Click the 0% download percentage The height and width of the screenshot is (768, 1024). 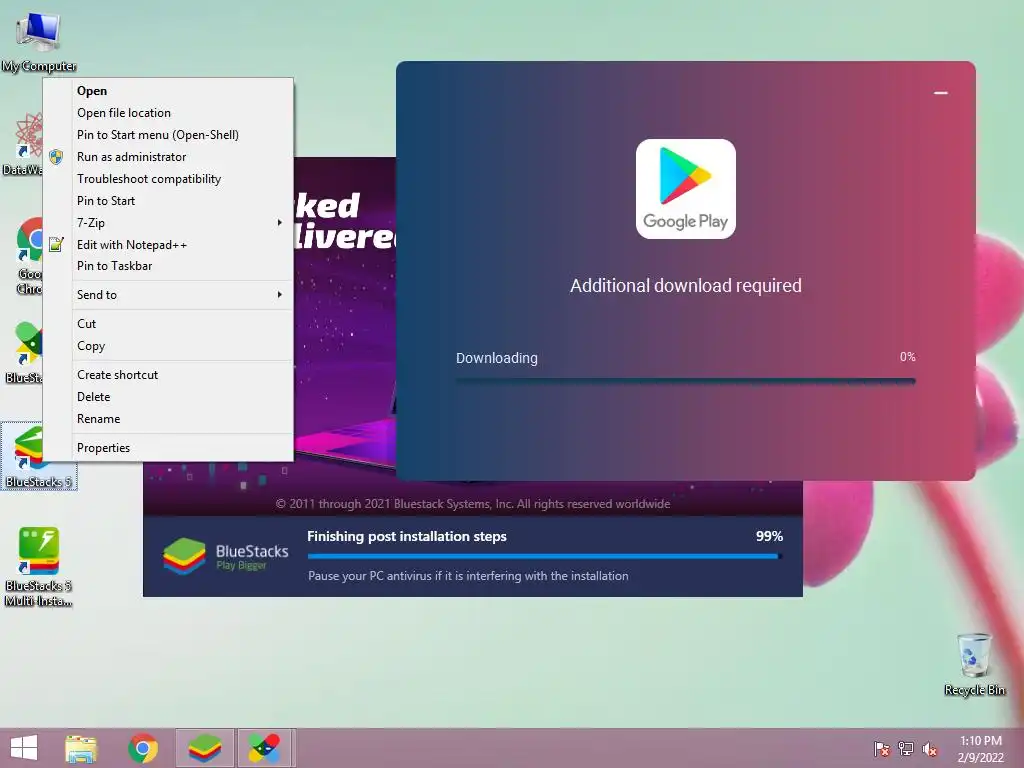coord(908,357)
